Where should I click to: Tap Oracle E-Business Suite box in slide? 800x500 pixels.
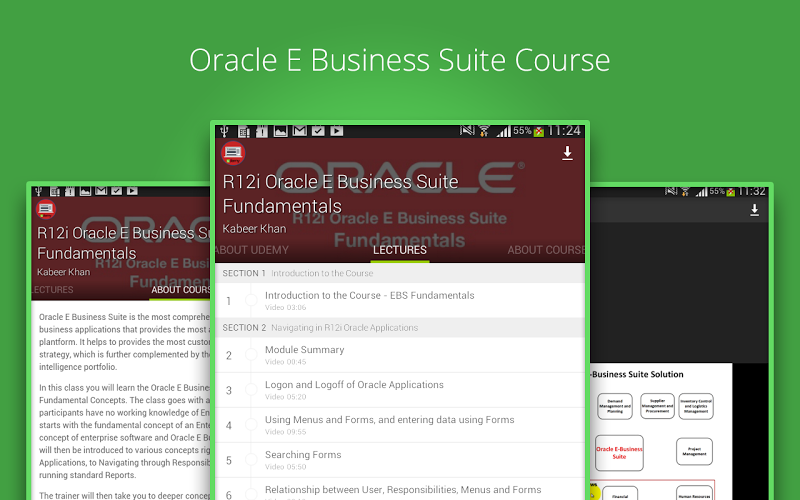tap(619, 453)
